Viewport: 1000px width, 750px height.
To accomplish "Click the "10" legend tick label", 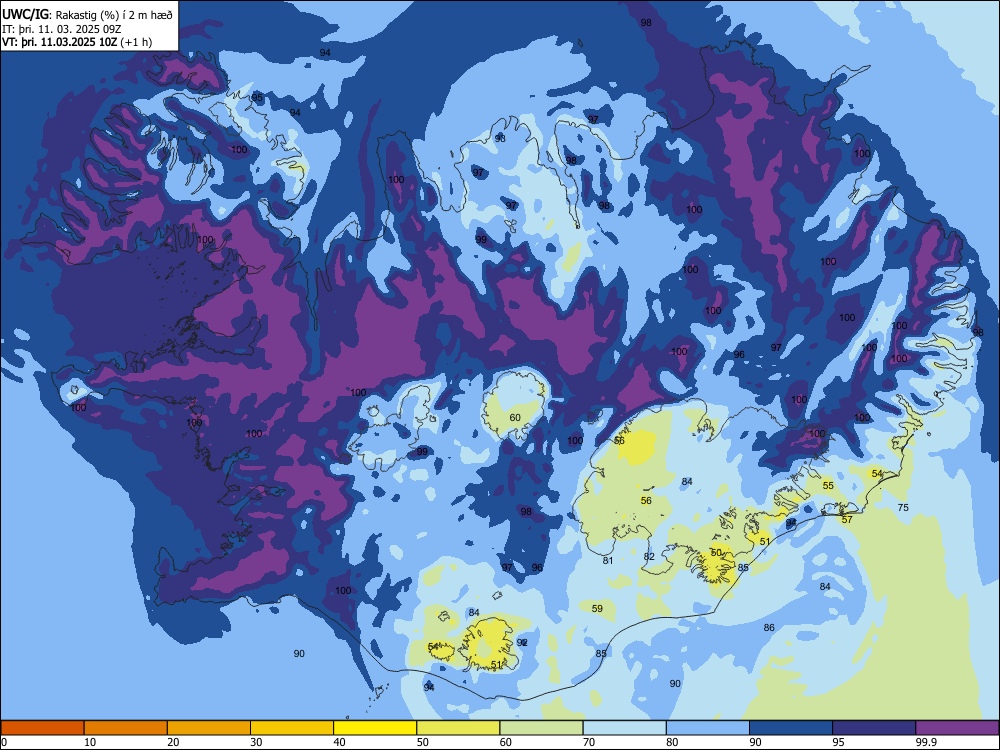I will pyautogui.click(x=90, y=742).
